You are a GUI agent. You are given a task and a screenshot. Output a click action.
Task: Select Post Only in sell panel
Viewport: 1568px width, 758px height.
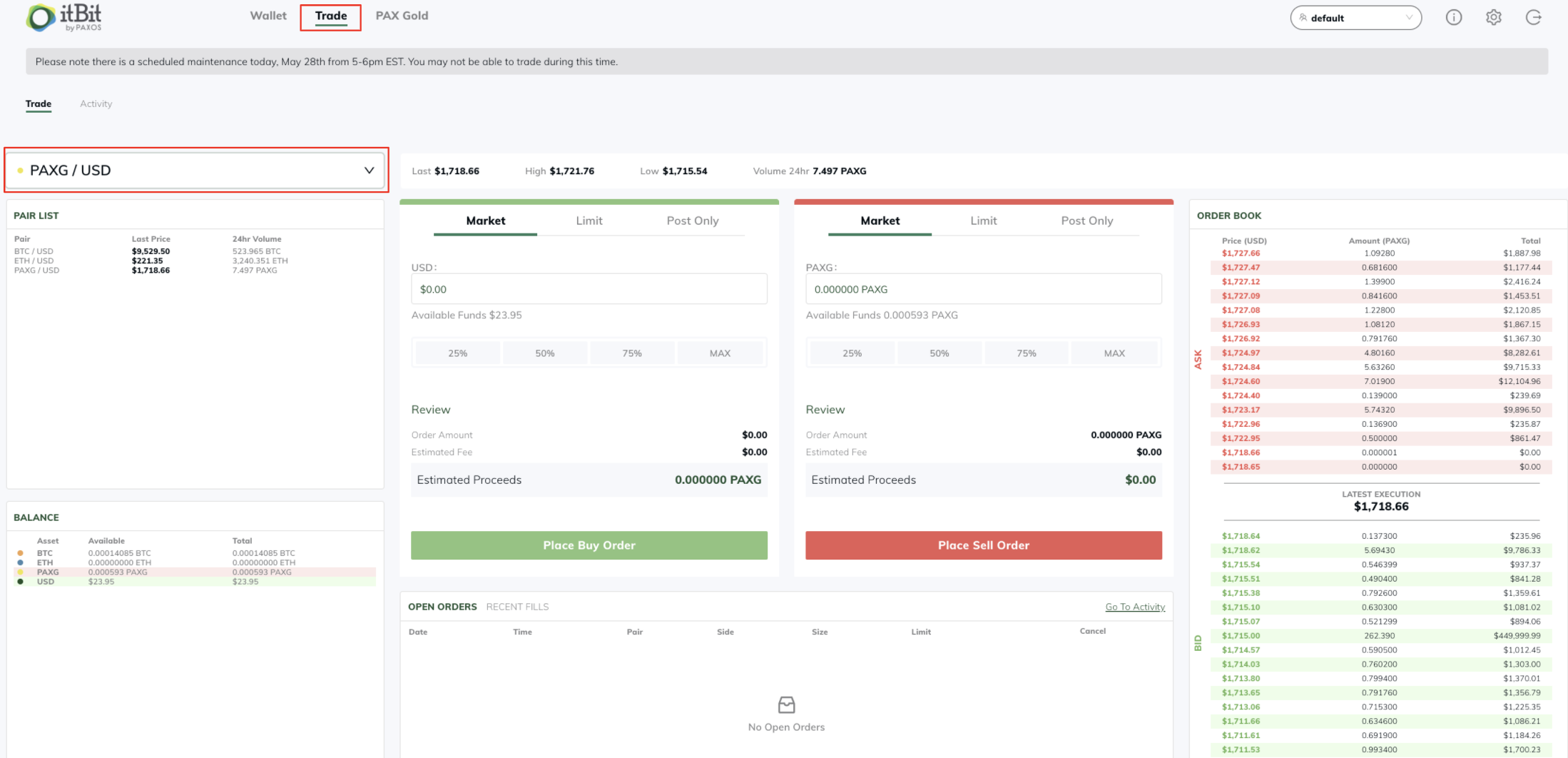tap(1086, 221)
